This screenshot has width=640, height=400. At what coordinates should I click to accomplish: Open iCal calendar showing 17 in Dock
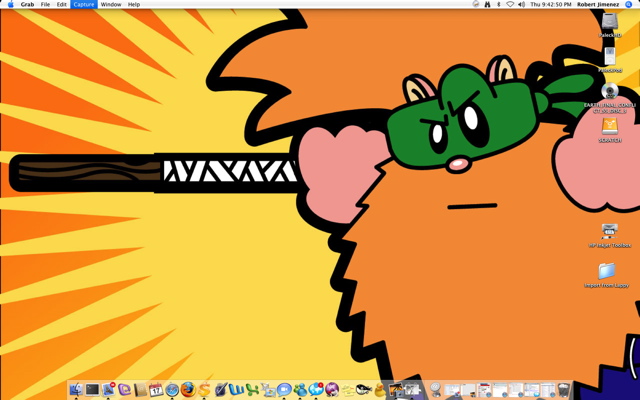point(156,390)
